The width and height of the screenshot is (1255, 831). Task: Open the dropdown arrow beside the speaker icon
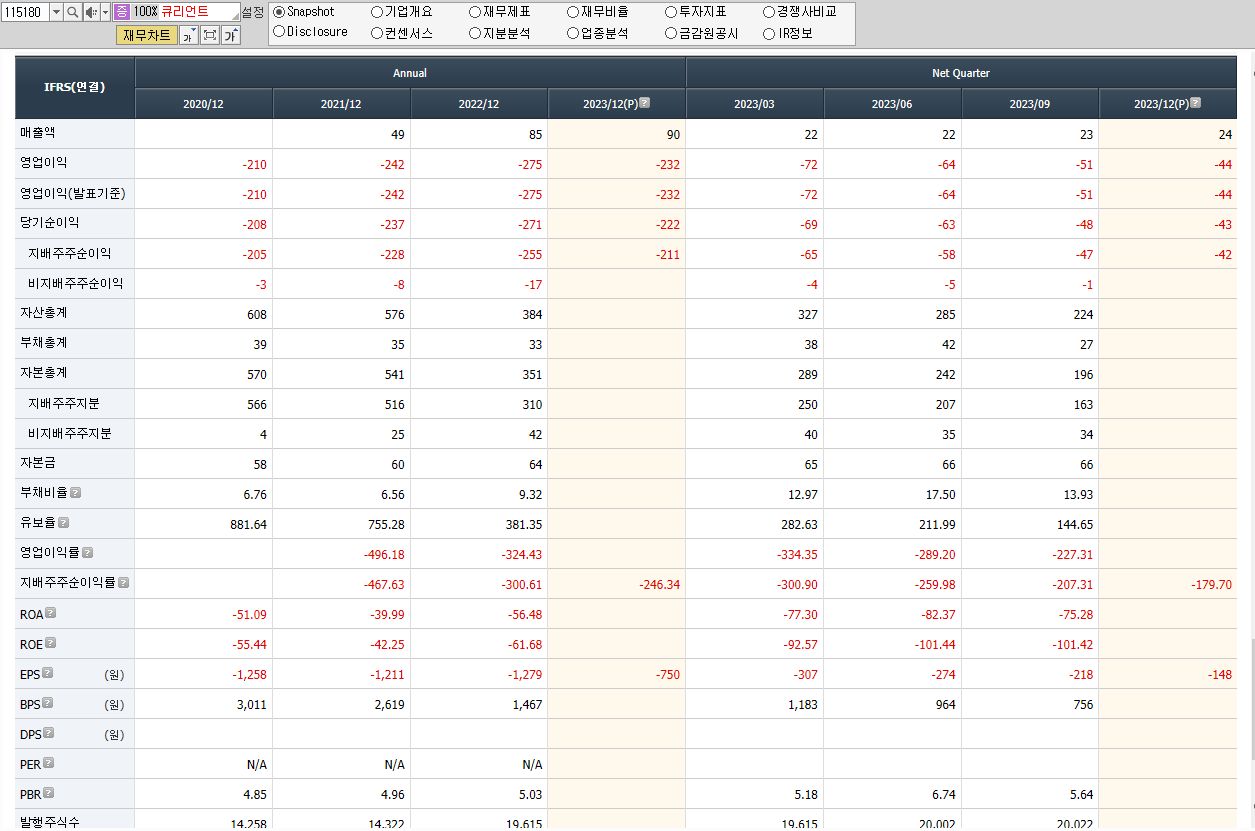tap(103, 12)
